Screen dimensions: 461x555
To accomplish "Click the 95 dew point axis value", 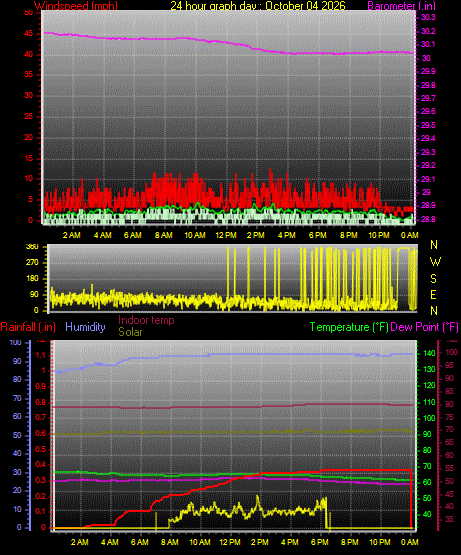I will pos(449,365).
